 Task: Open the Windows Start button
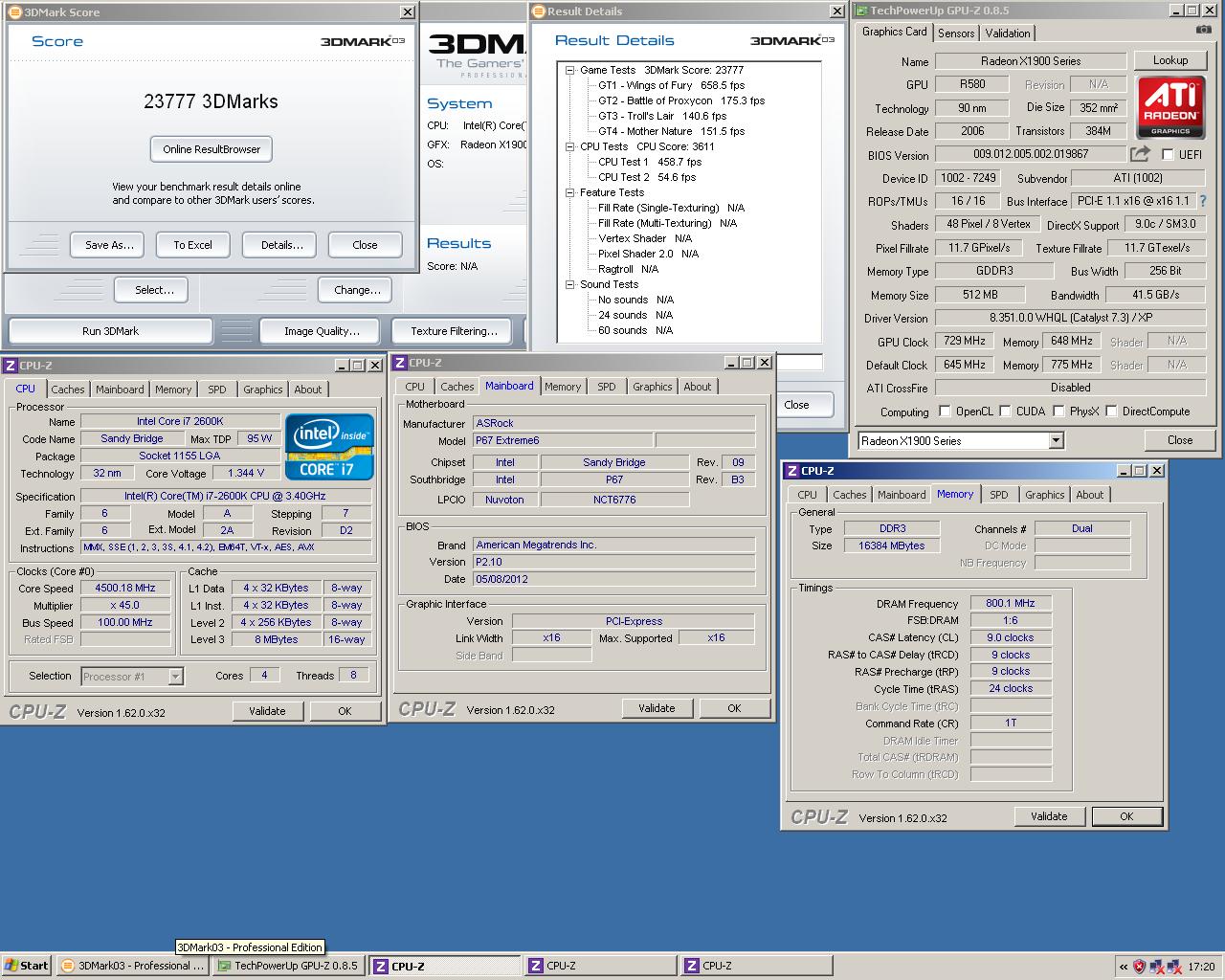[26, 966]
